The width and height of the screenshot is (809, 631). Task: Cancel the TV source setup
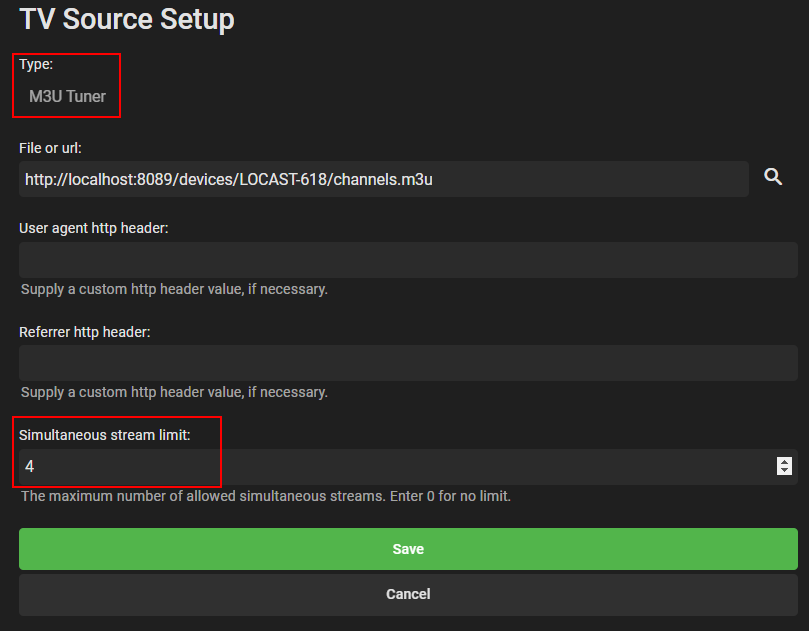tap(408, 594)
